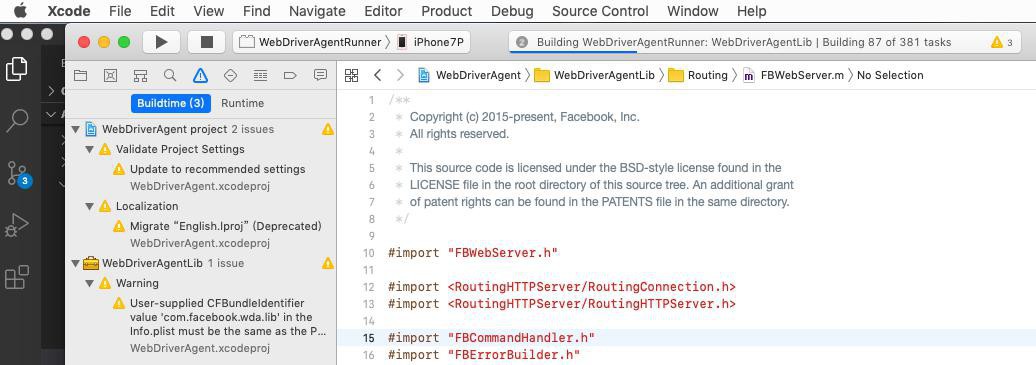1036x365 pixels.
Task: Open the Find navigator magnifier icon
Action: (x=170, y=75)
